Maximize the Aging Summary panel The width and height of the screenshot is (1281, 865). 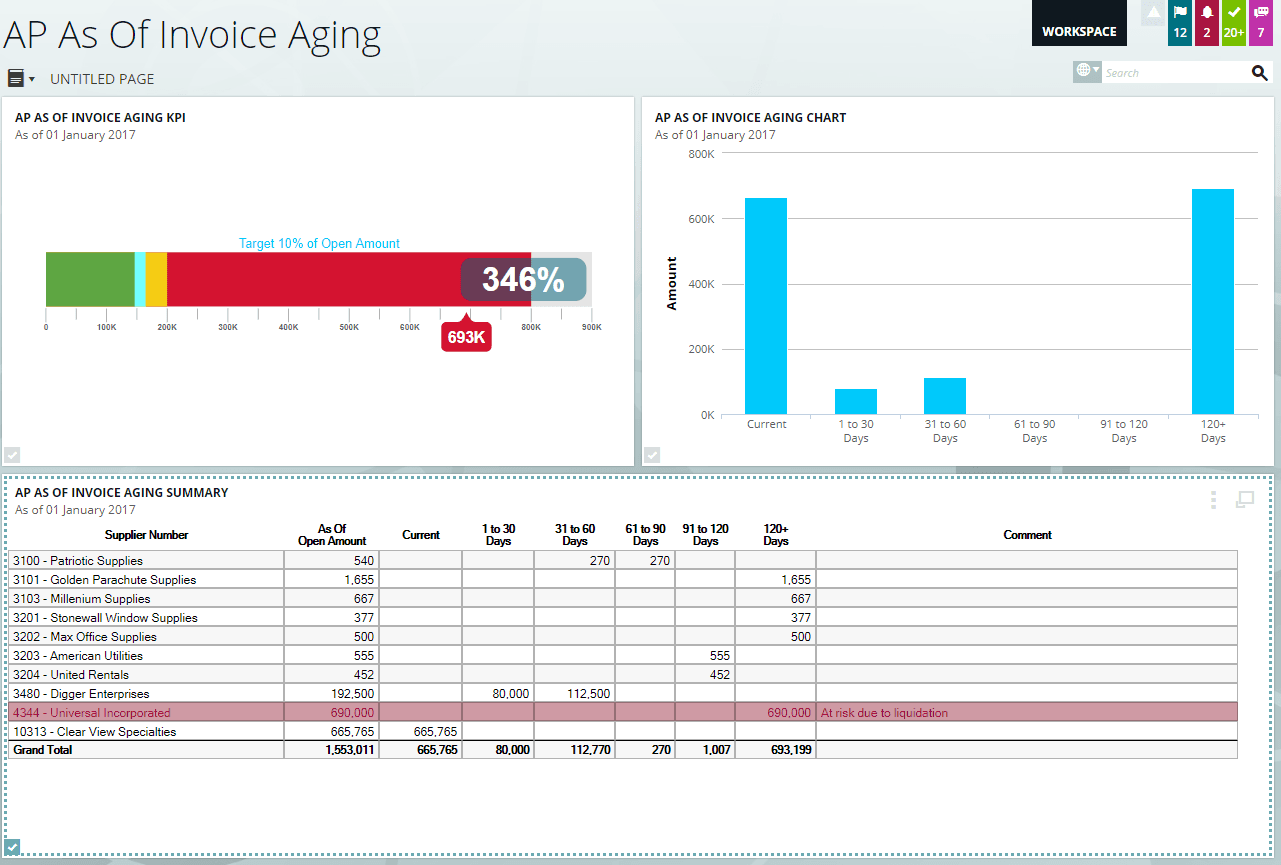click(x=1245, y=499)
